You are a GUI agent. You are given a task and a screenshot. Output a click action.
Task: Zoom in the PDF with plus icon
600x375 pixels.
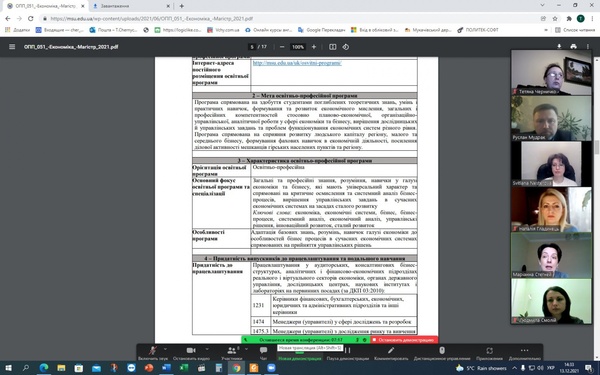click(314, 47)
